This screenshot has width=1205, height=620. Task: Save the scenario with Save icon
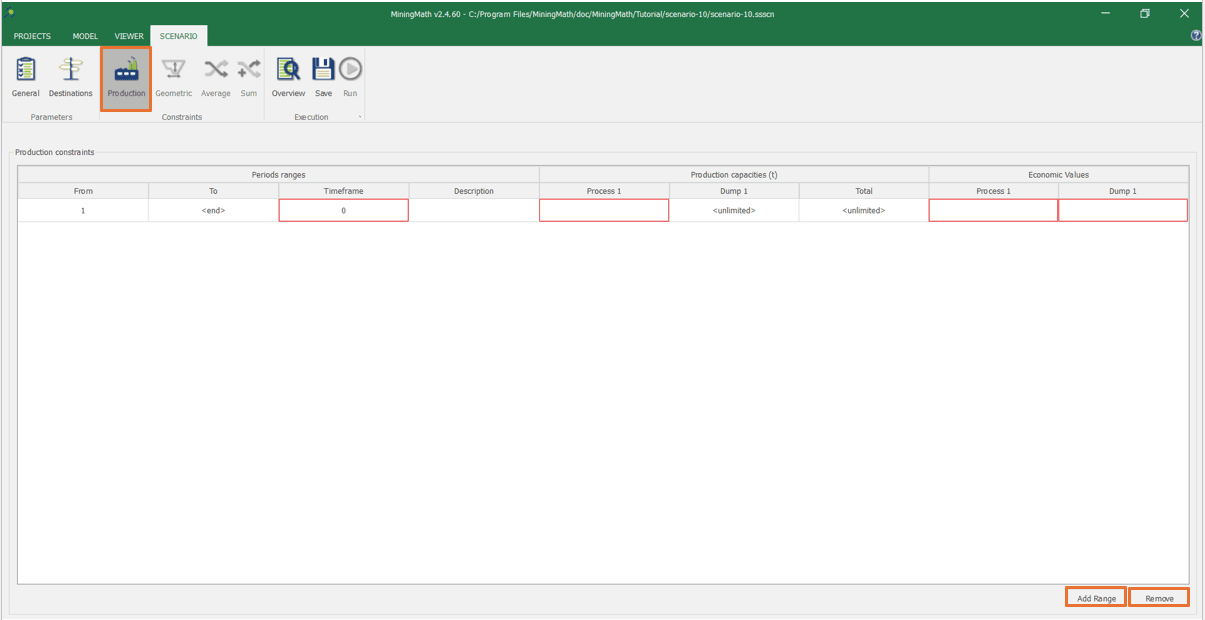(323, 77)
